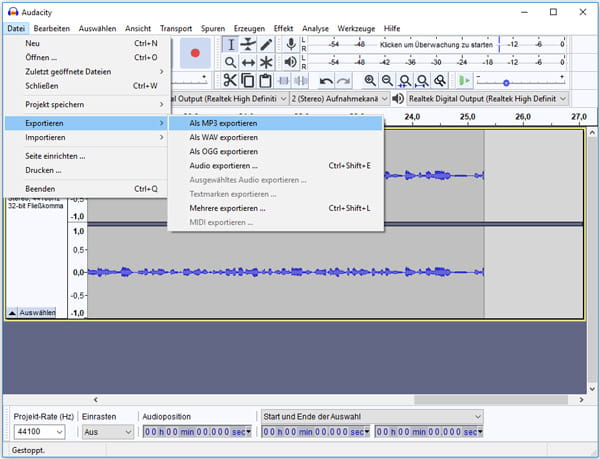The image size is (600, 459).
Task: Click Beenden to quit
Action: [87, 189]
